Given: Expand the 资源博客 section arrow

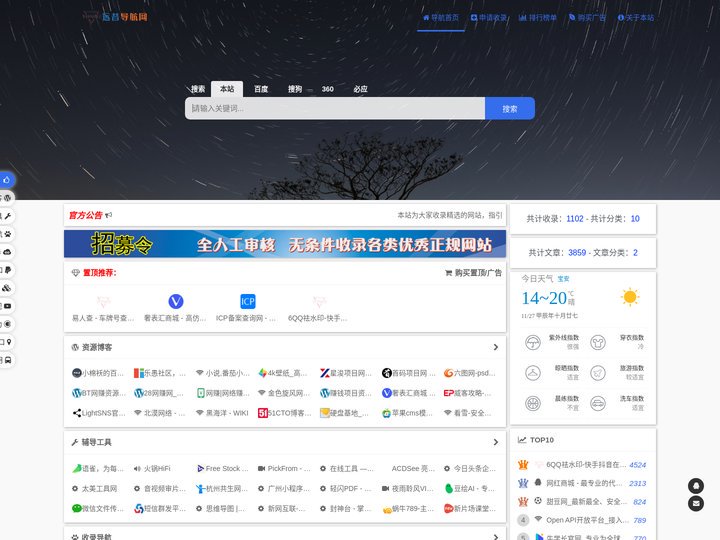Looking at the screenshot, I should pos(496,347).
